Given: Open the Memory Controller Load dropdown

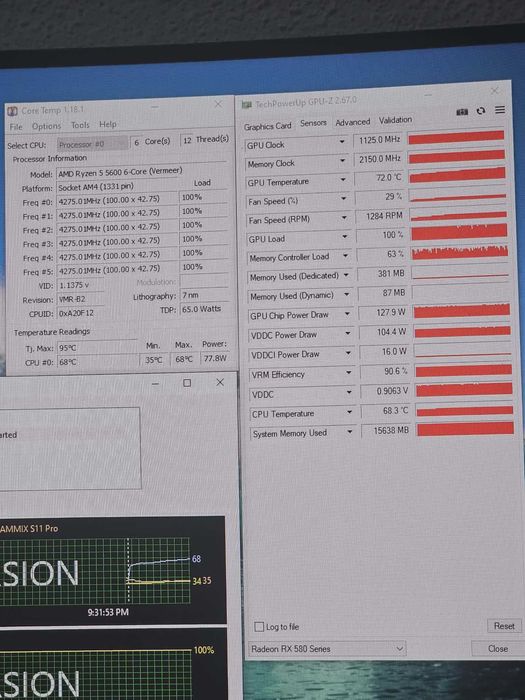Looking at the screenshot, I should click(x=345, y=256).
